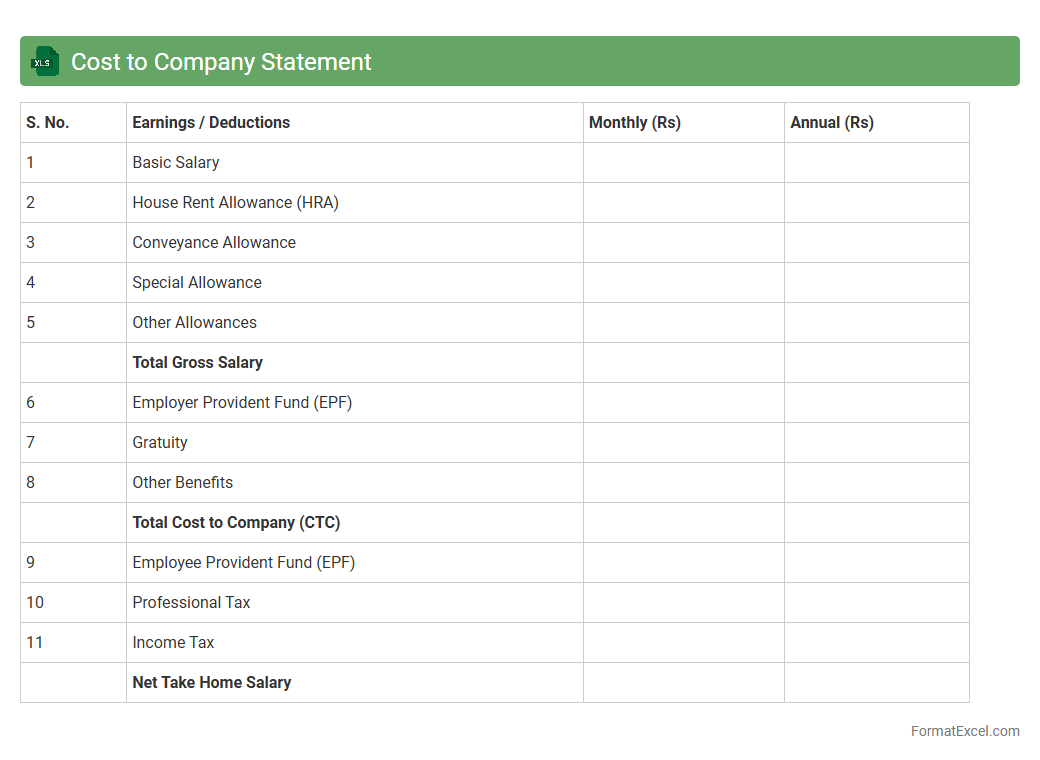
Task: Open the FormatExcel.com link
Action: tap(964, 731)
